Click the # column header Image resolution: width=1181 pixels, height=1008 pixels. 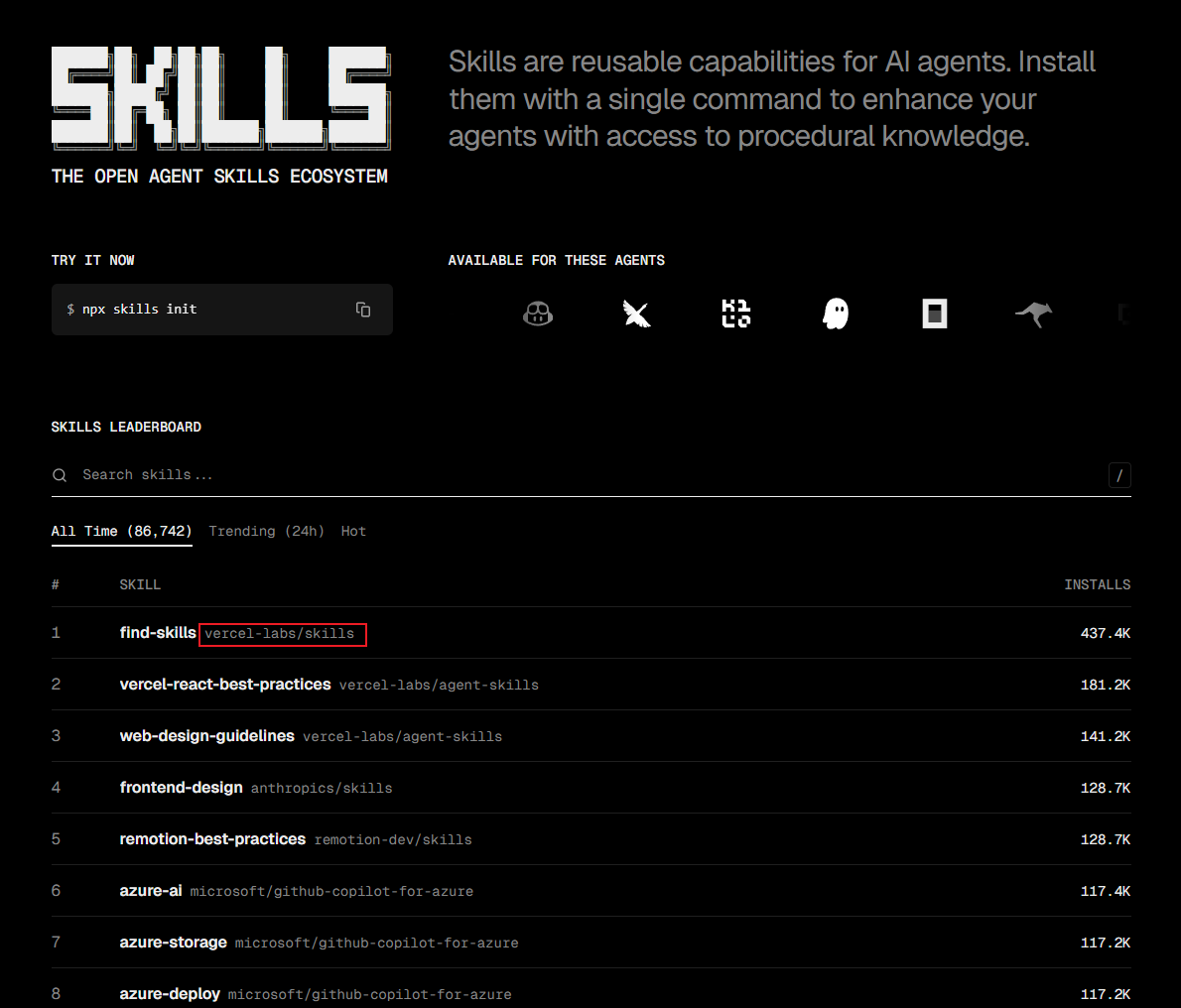[x=55, y=584]
